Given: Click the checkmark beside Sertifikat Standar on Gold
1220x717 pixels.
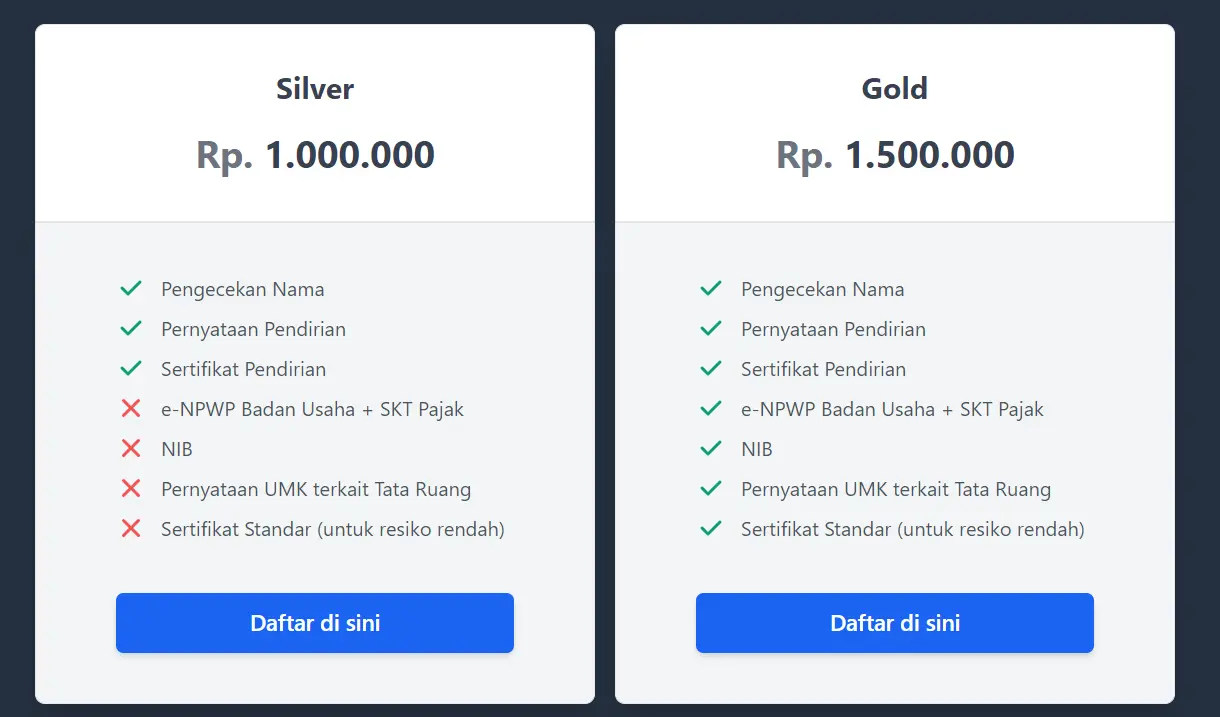Looking at the screenshot, I should click(x=710, y=528).
